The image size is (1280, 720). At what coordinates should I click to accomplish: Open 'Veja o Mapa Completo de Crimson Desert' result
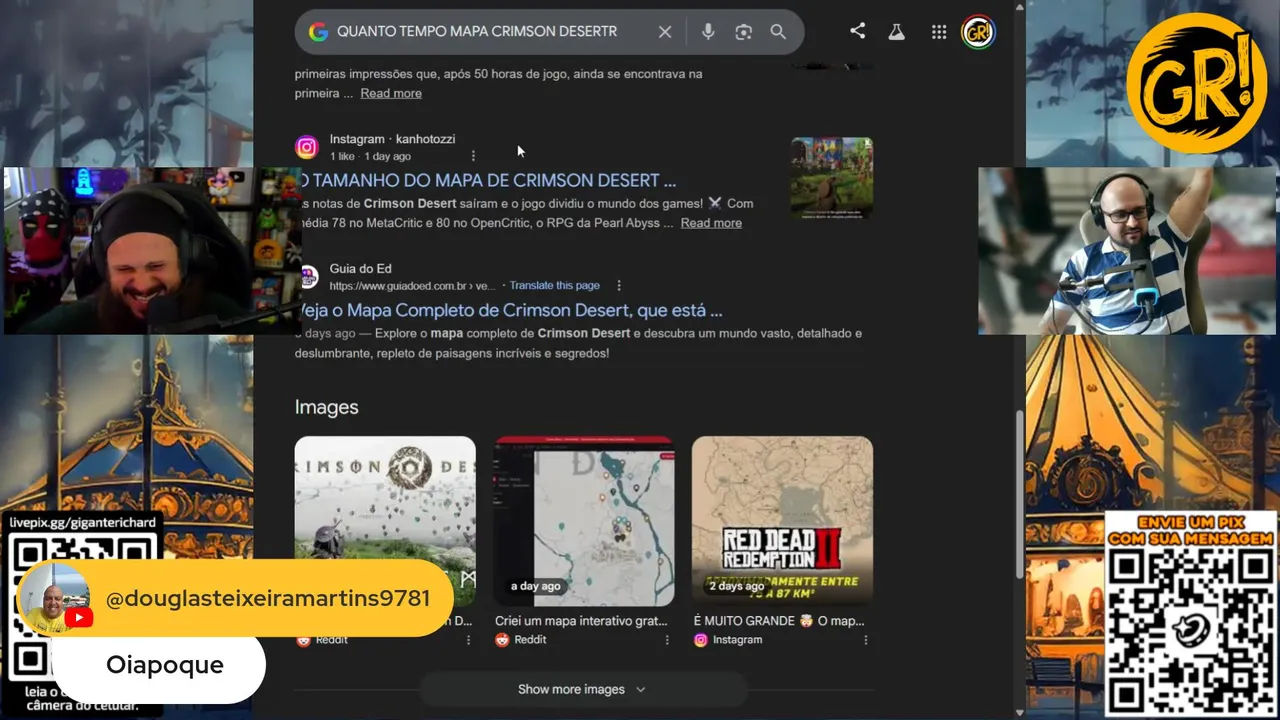coord(511,310)
